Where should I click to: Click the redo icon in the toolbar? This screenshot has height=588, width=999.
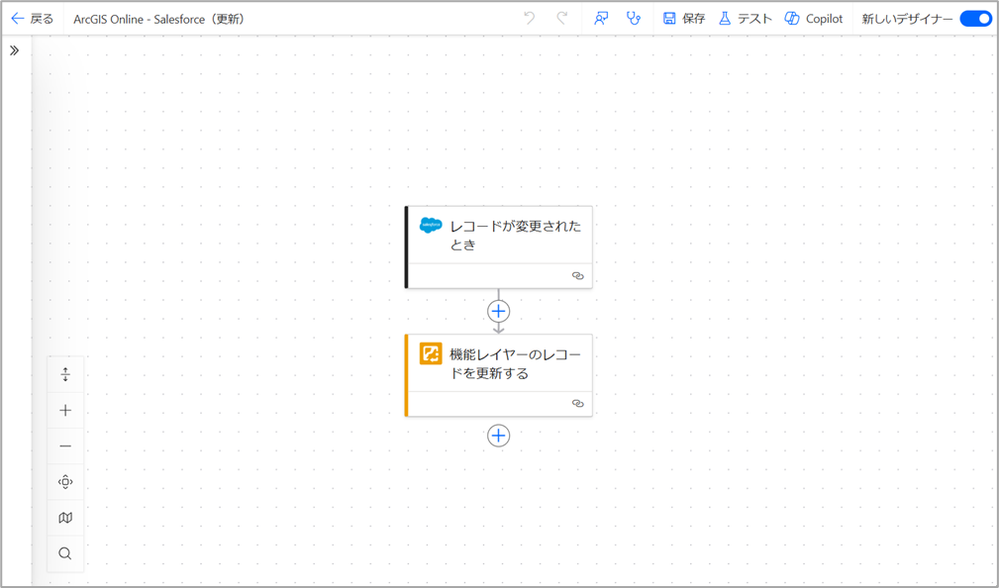point(563,17)
